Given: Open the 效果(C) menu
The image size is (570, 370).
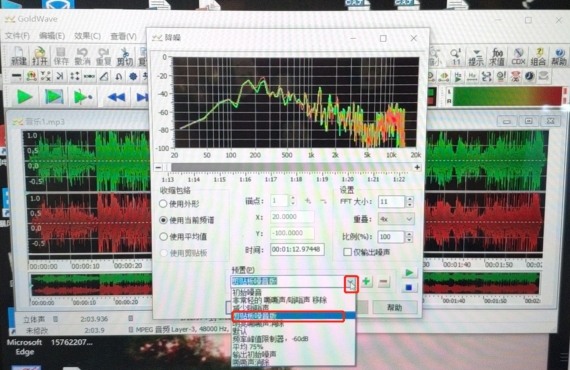Looking at the screenshot, I should [x=87, y=36].
